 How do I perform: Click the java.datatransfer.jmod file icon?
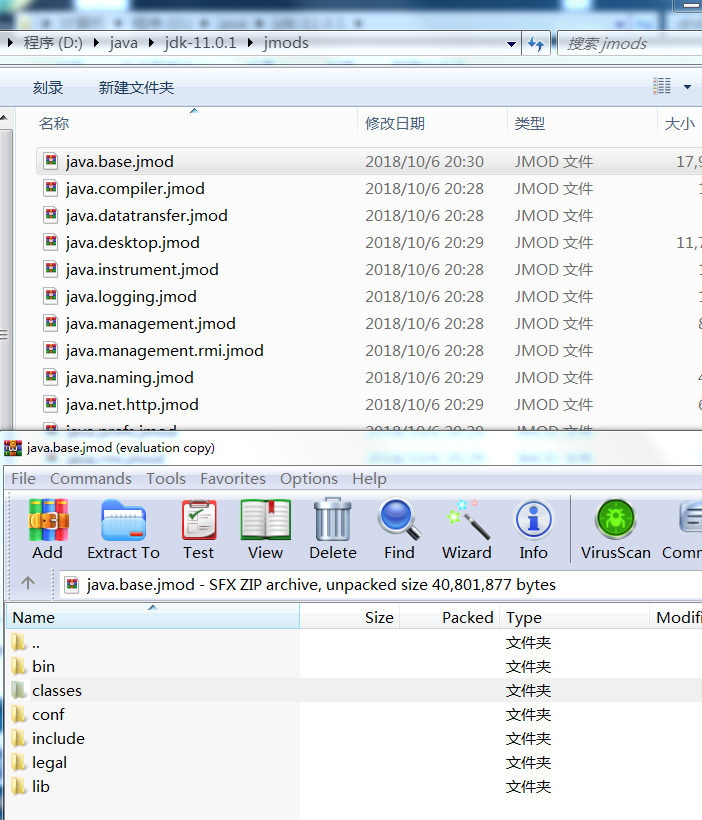51,215
